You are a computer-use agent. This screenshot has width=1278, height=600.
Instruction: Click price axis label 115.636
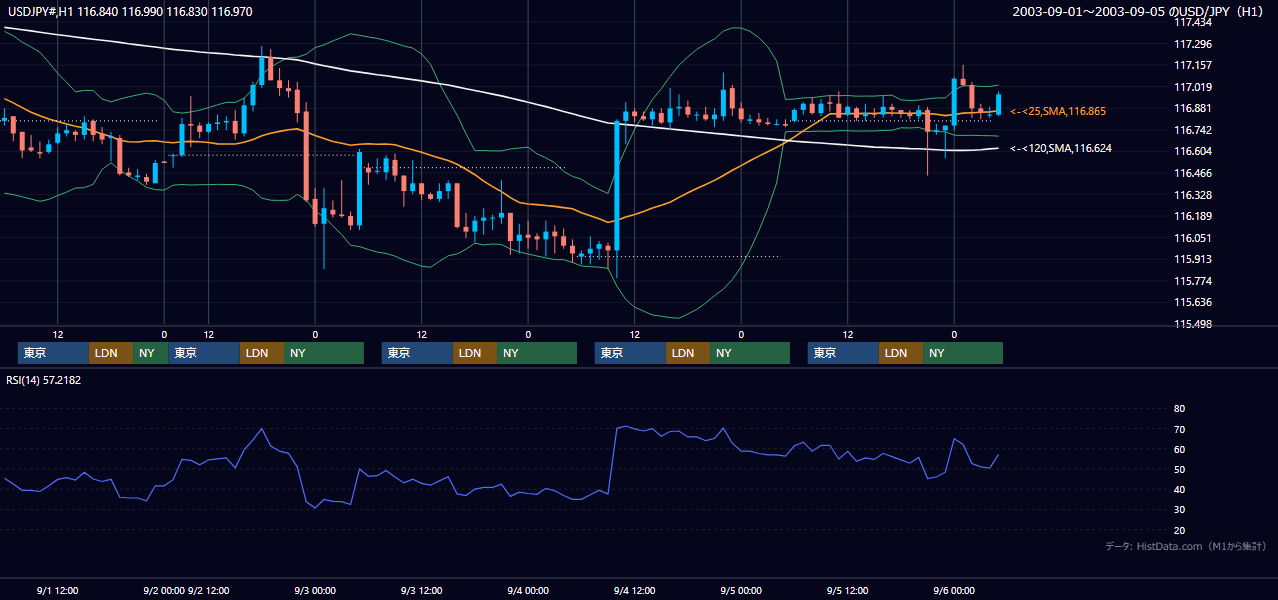pos(1192,302)
